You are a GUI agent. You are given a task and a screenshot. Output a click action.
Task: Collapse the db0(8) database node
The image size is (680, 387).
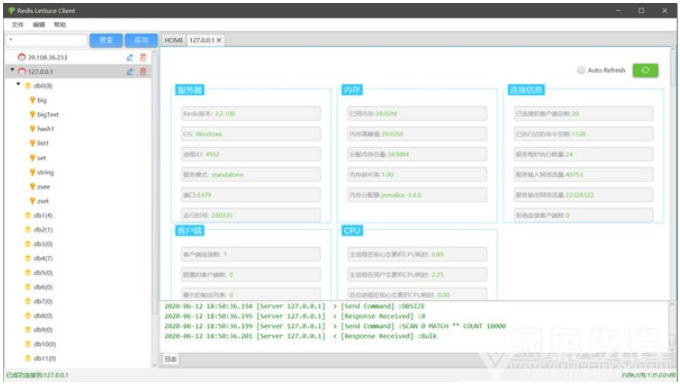coord(18,84)
